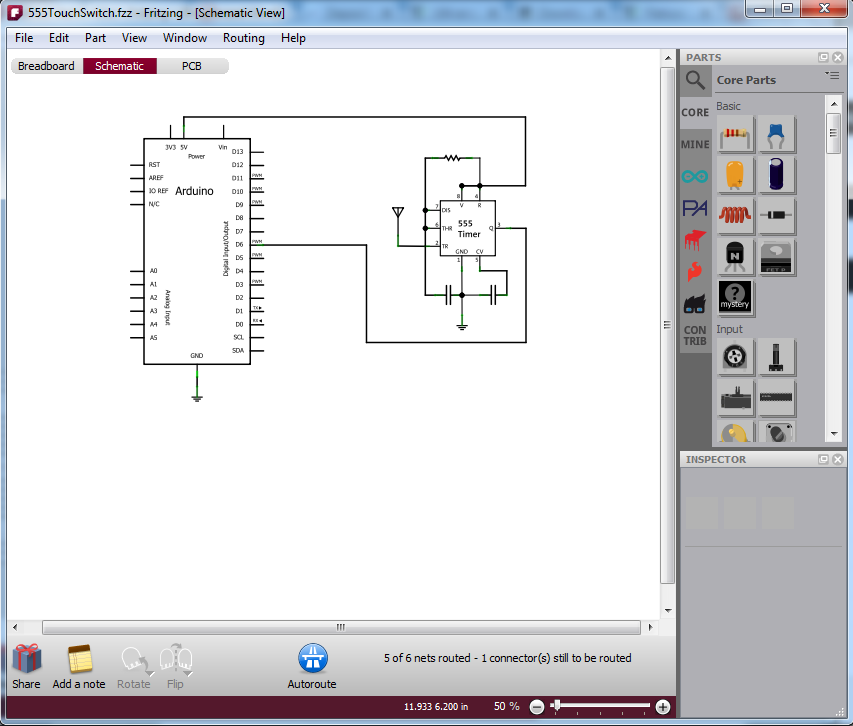Viewport: 853px width, 726px height.
Task: Select the mystery part icon
Action: pos(735,298)
